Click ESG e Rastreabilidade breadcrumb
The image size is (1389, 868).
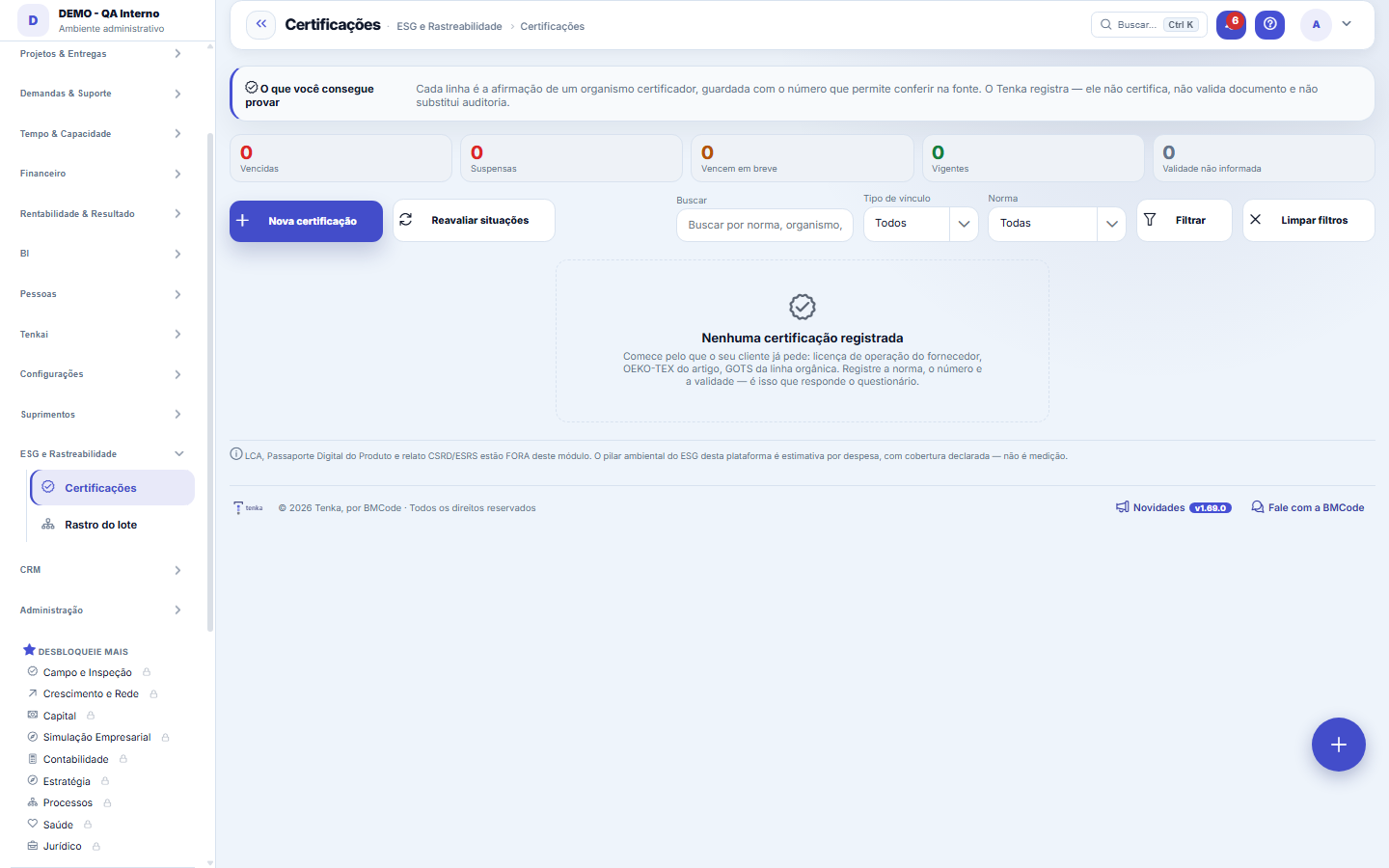click(449, 26)
